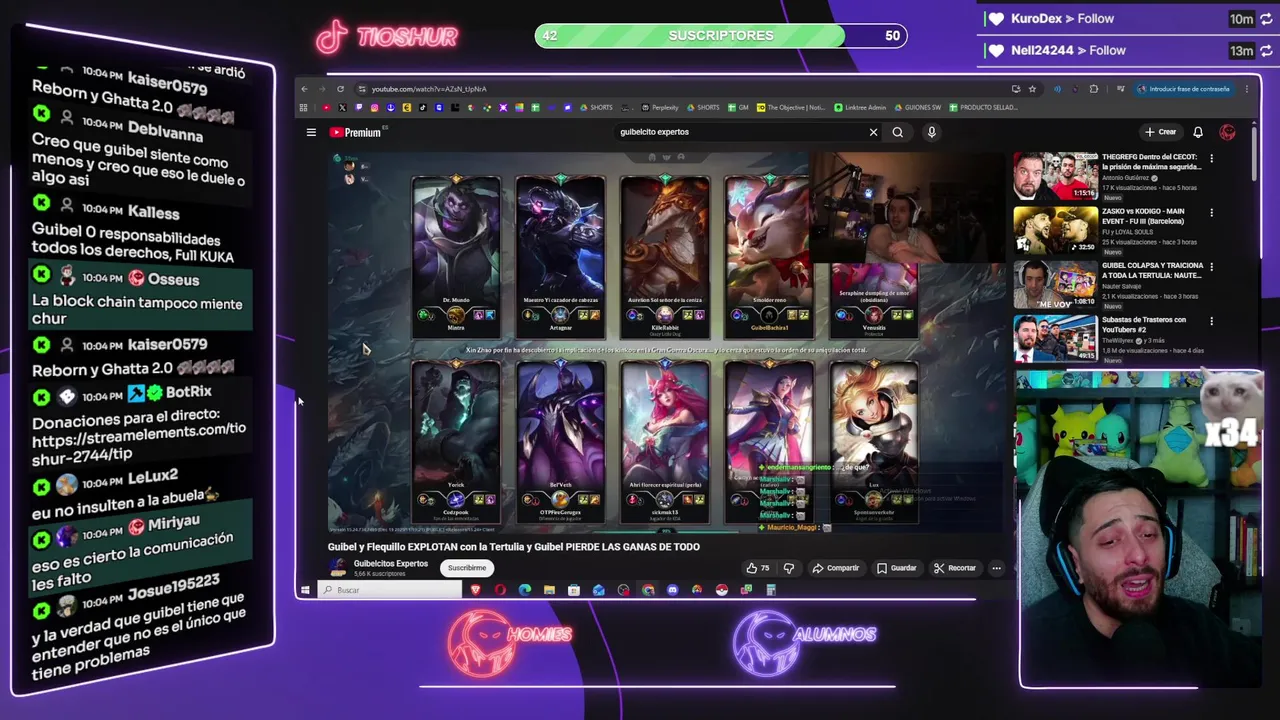Open the PRODUCTO SELLAD... bookmark
Viewport: 1280px width, 720px height.
[983, 107]
